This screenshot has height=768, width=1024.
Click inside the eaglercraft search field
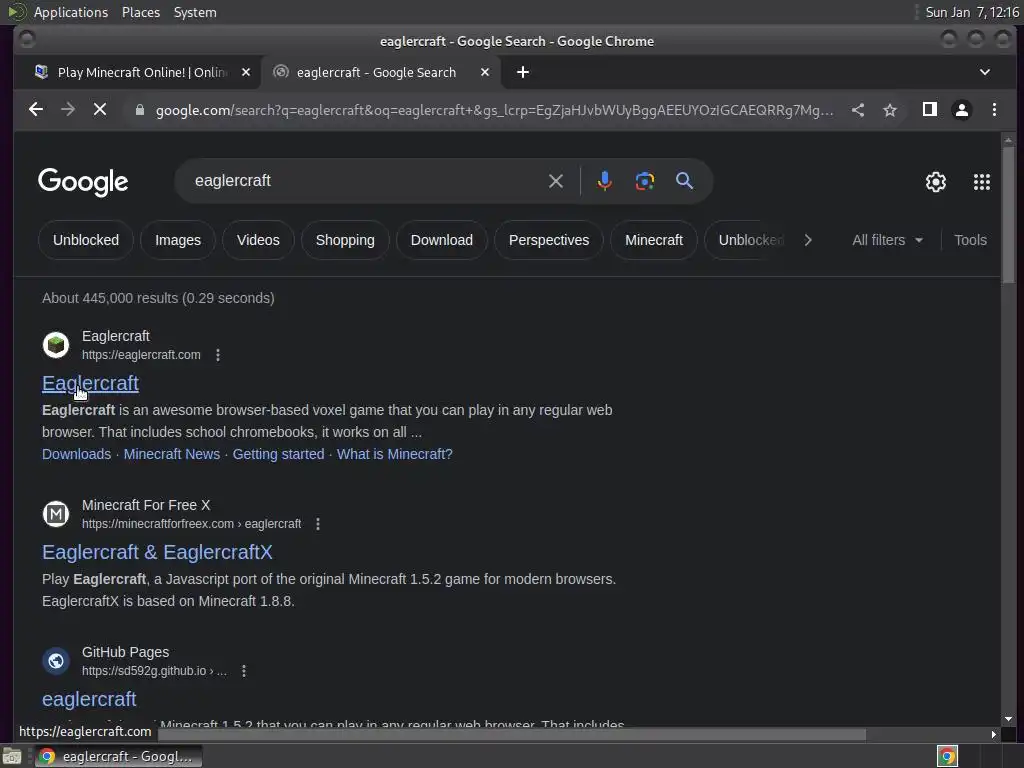tap(366, 181)
